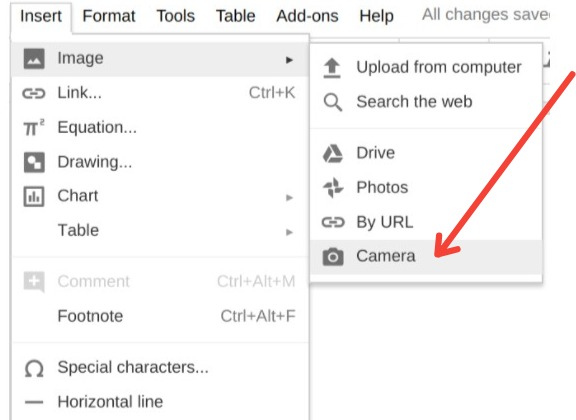Screen dimensions: 576x420
Task: Click the magnifier icon for web search
Action: coord(333,102)
